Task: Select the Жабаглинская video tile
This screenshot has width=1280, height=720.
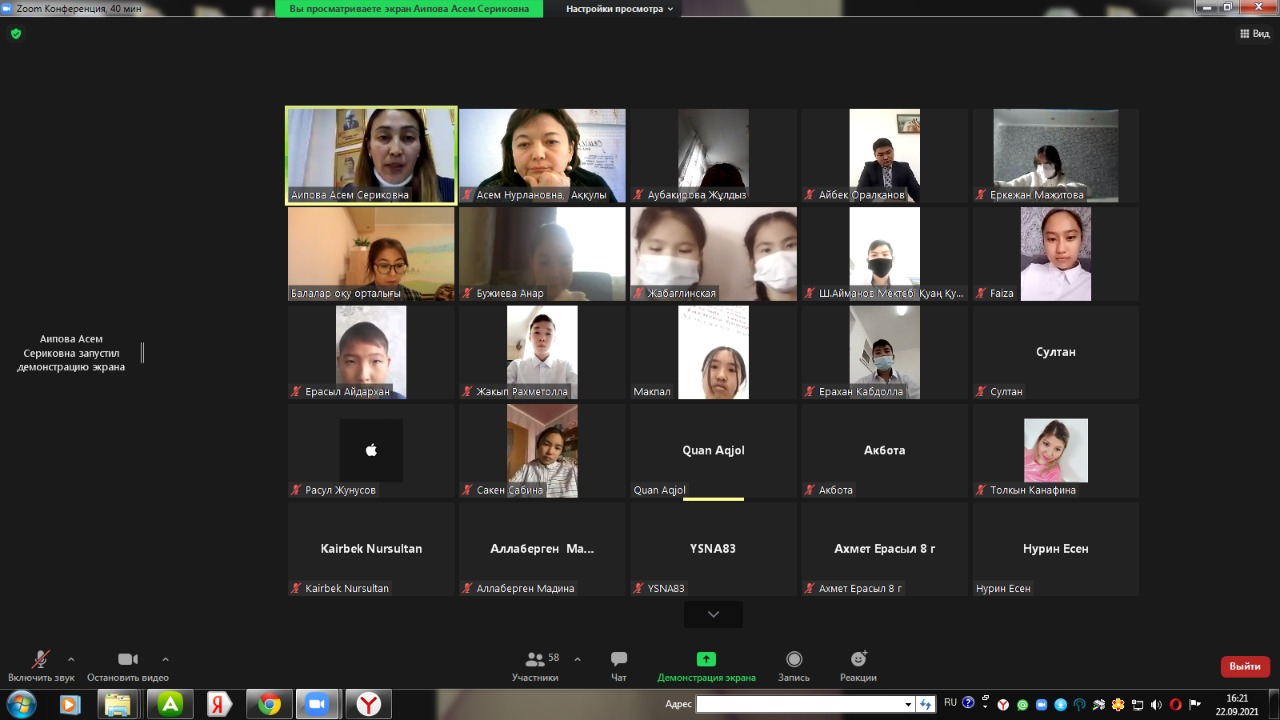Action: point(713,253)
